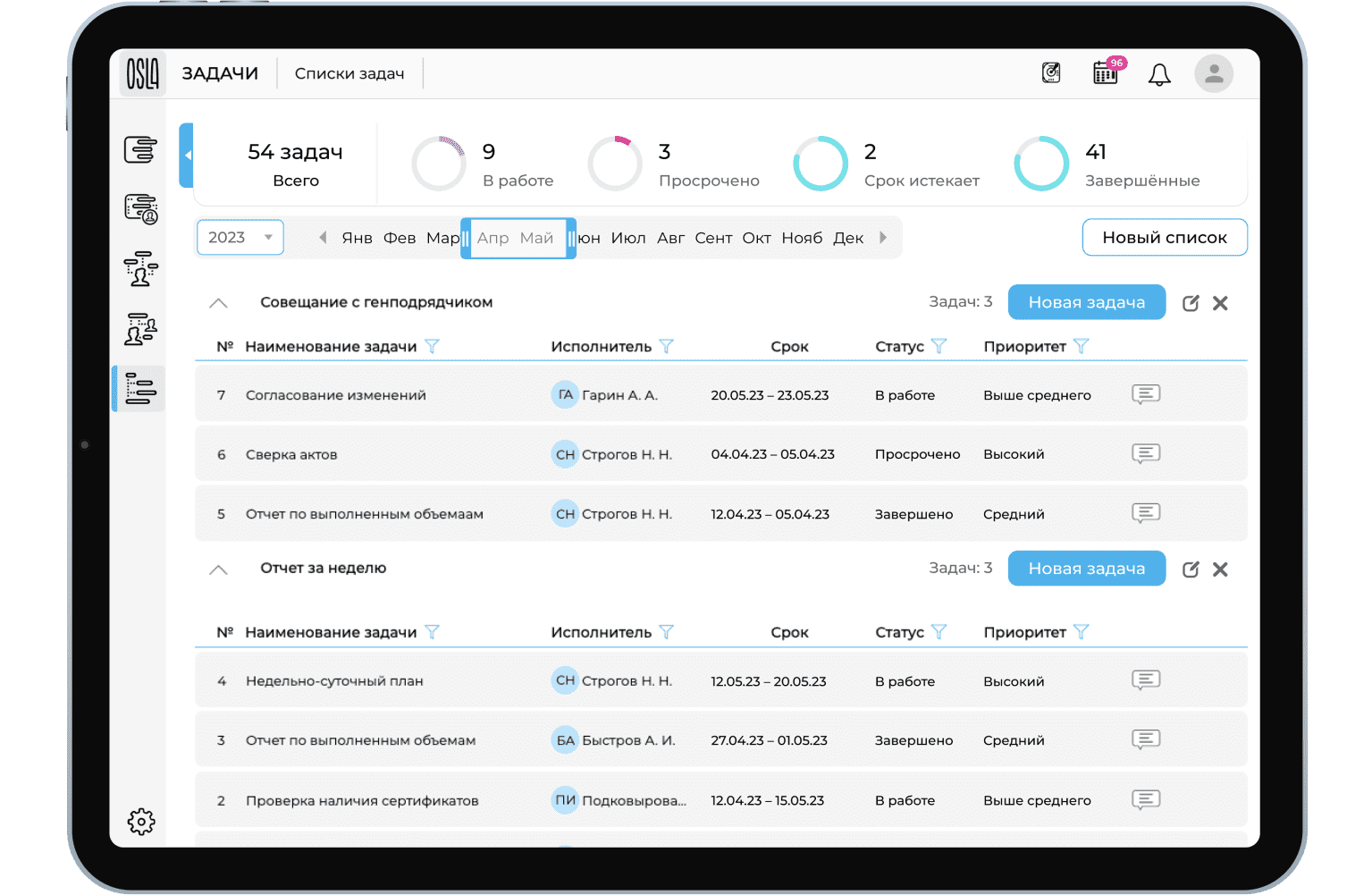Open comments for task Сверка актов
This screenshot has width=1372, height=895.
tap(1145, 454)
